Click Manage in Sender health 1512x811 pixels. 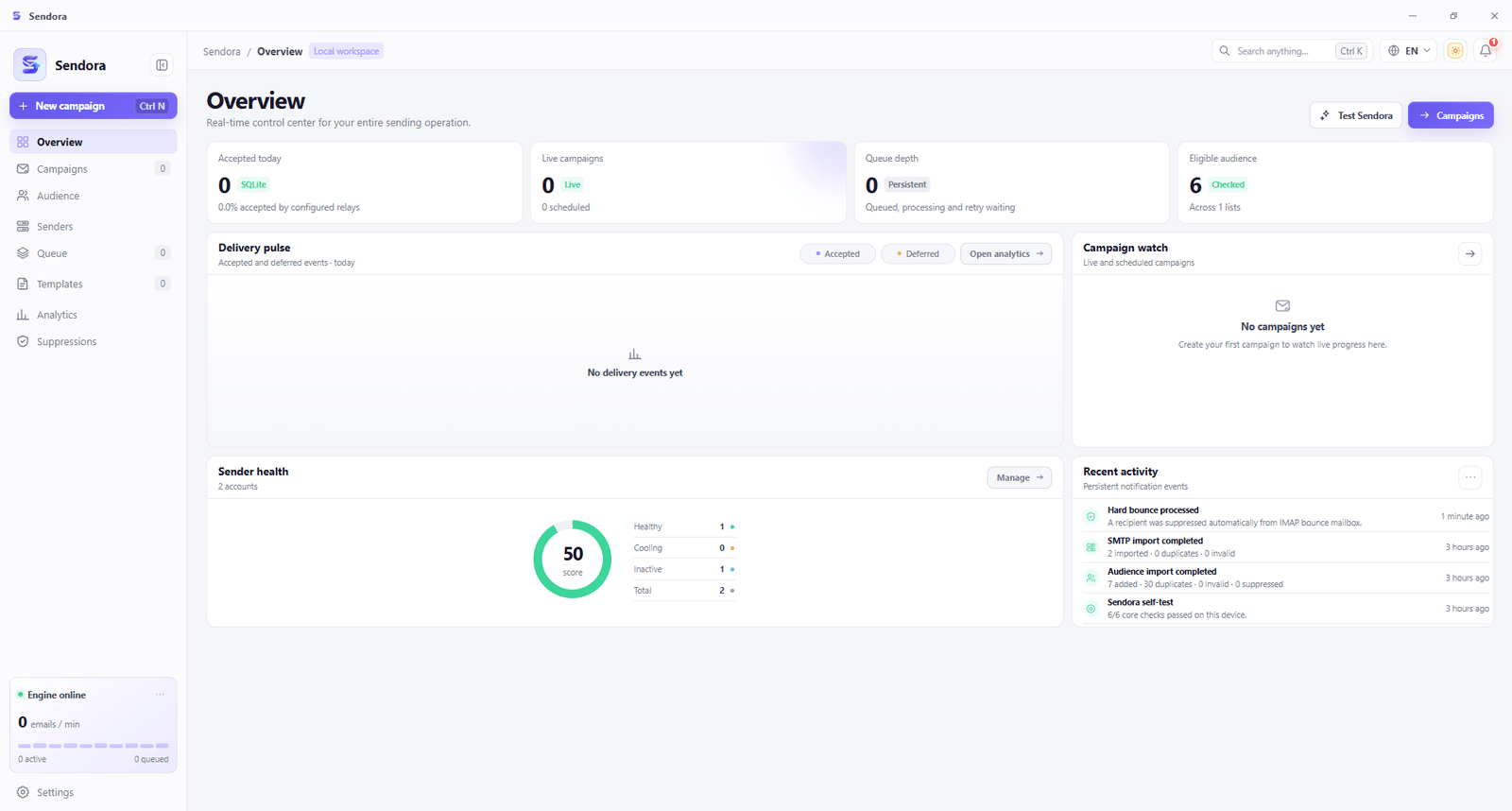[x=1020, y=477]
